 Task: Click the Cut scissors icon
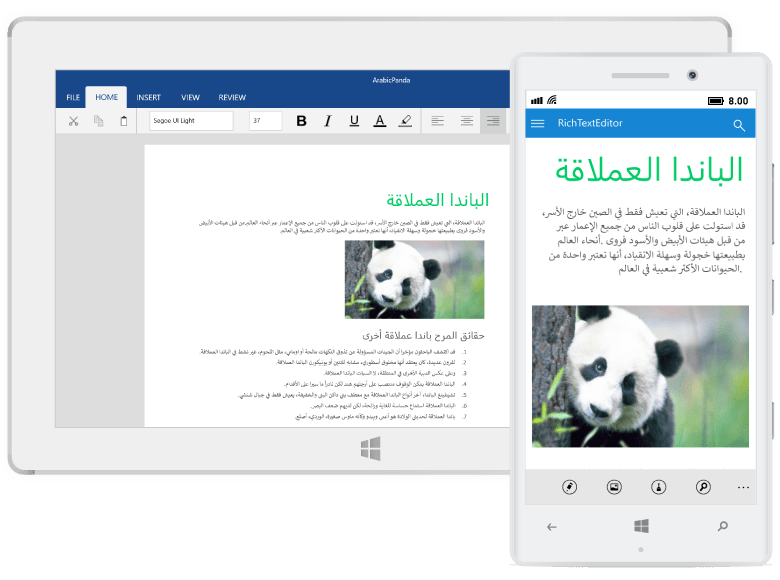tap(74, 121)
